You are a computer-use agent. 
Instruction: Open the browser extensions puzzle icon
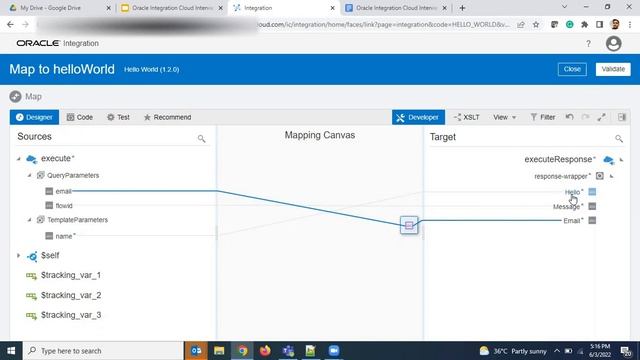[x=584, y=25]
